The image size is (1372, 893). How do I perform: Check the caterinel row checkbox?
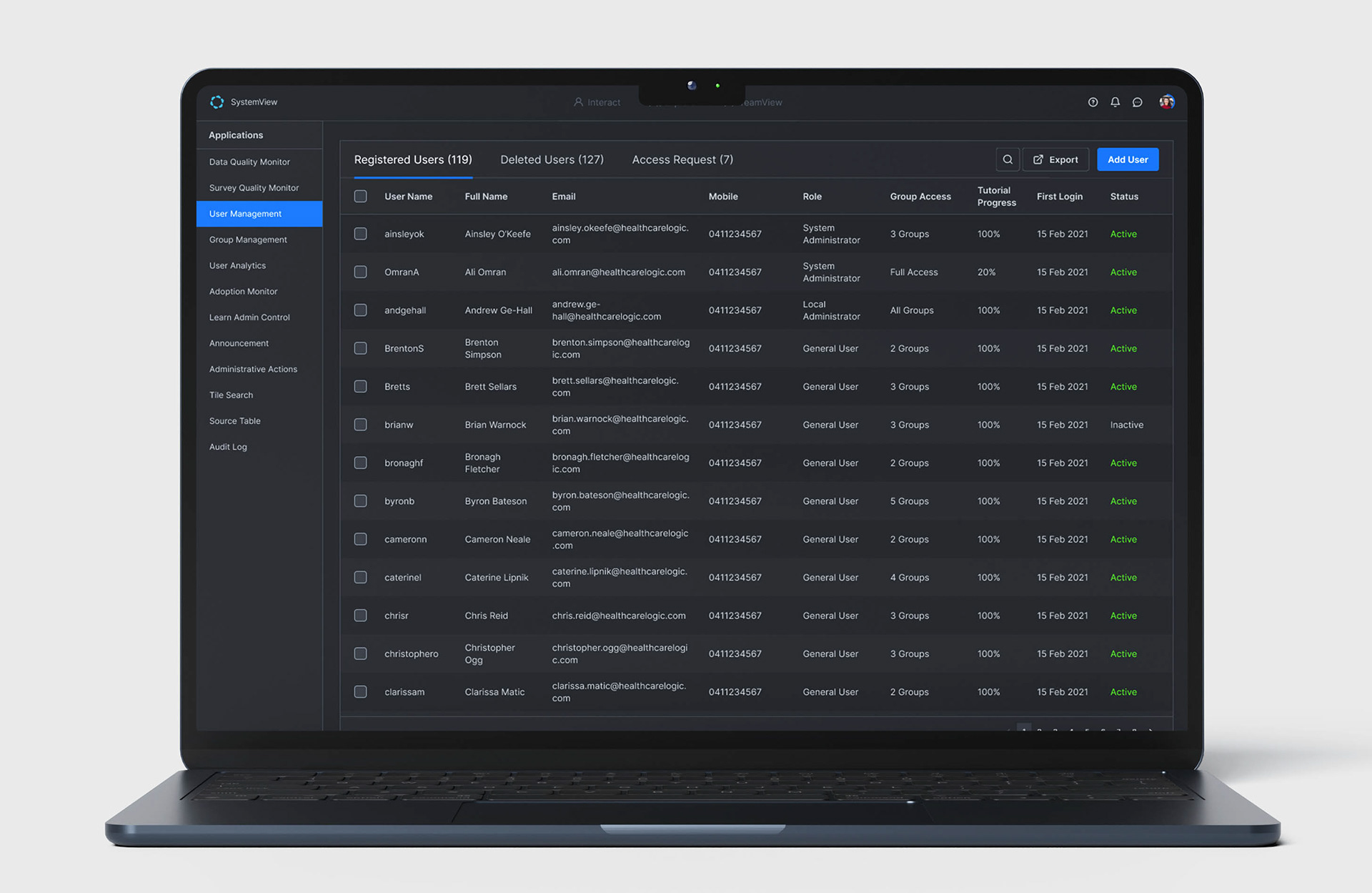[x=361, y=577]
